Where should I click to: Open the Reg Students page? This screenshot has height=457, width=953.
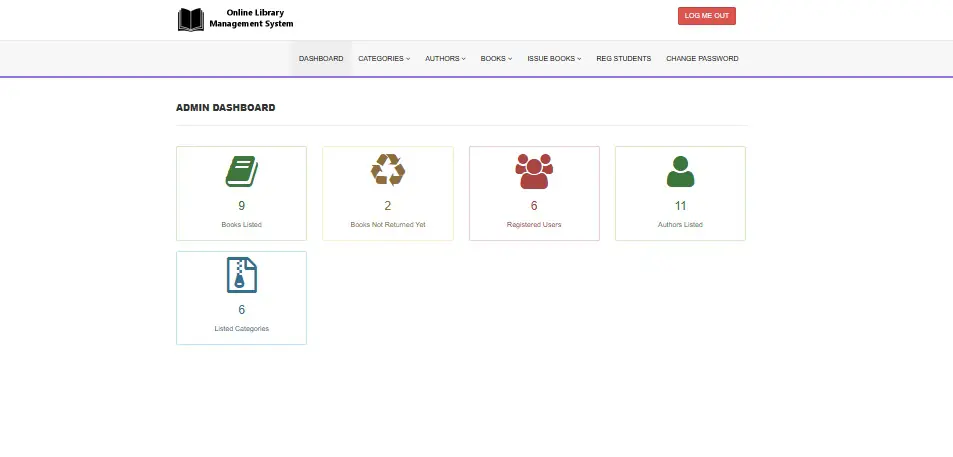tap(624, 58)
